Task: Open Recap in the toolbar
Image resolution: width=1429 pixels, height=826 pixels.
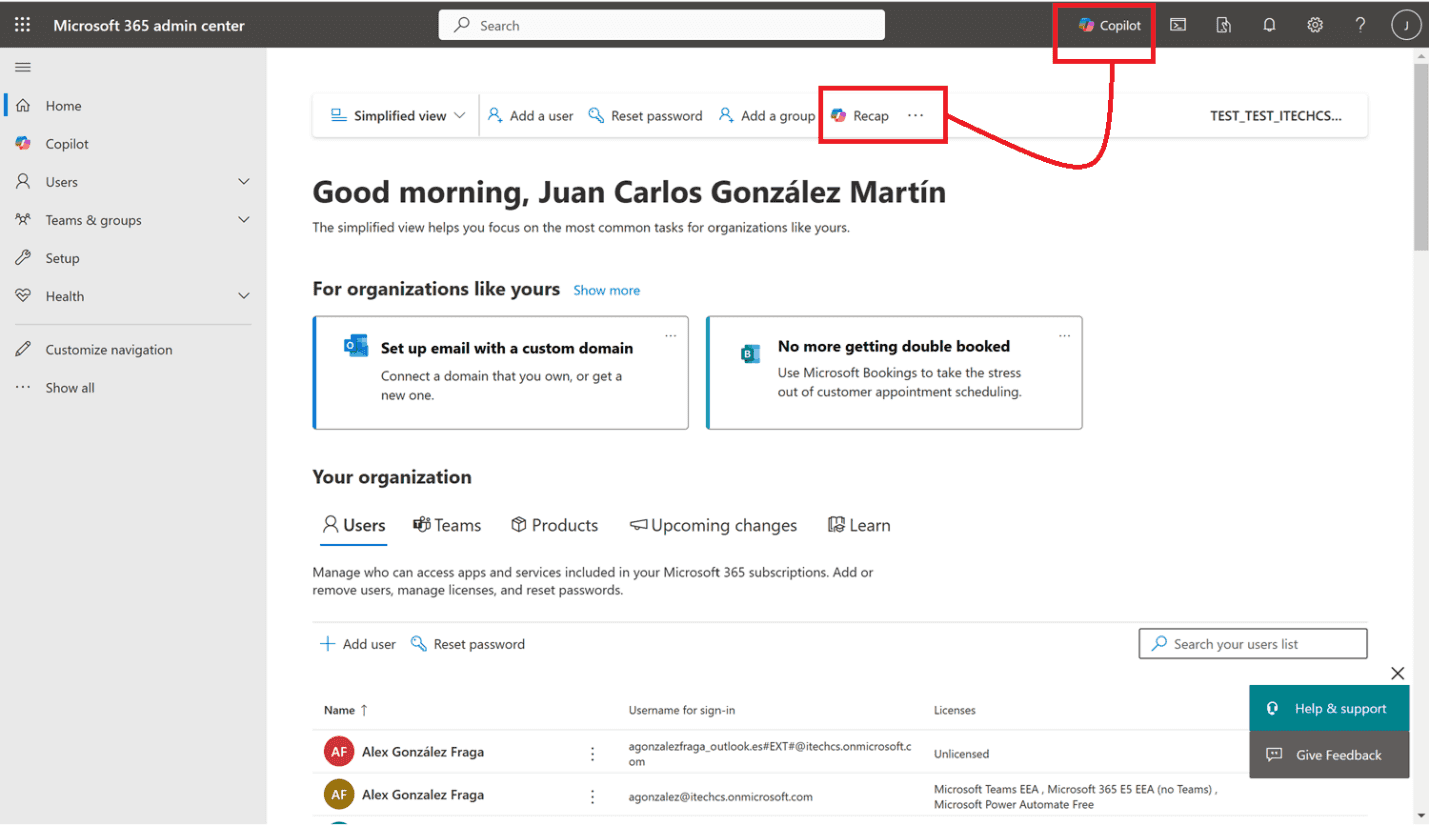Action: tap(859, 115)
